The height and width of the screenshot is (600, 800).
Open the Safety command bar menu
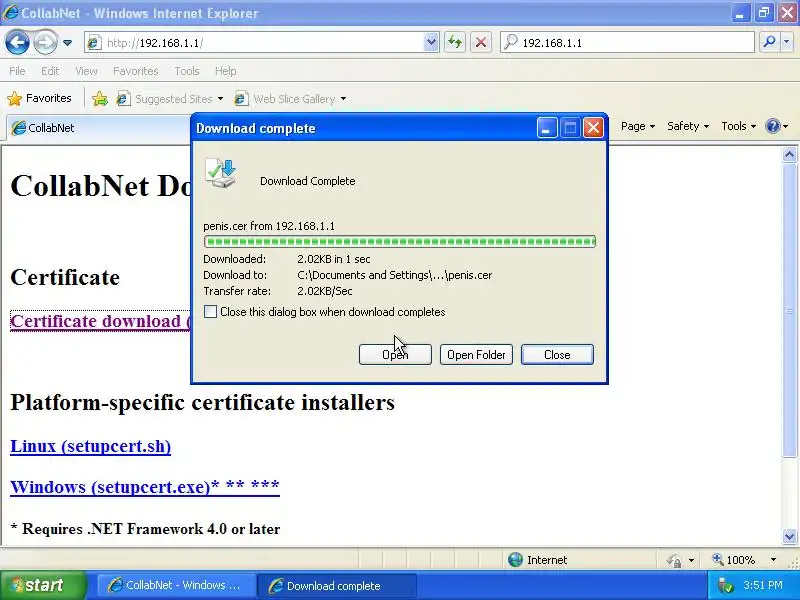point(688,126)
